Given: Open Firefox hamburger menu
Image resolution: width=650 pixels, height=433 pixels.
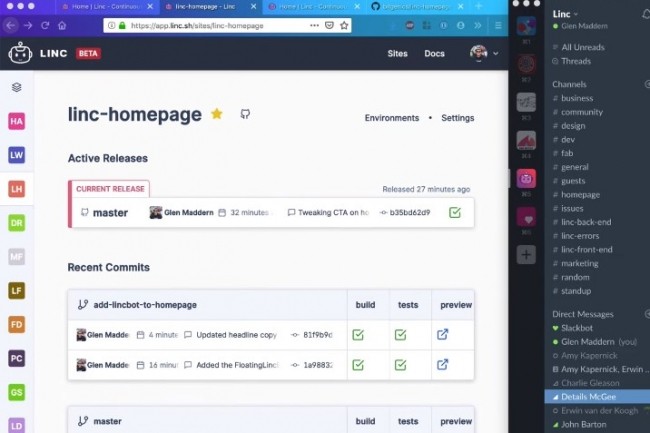Looking at the screenshot, I should pos(498,26).
